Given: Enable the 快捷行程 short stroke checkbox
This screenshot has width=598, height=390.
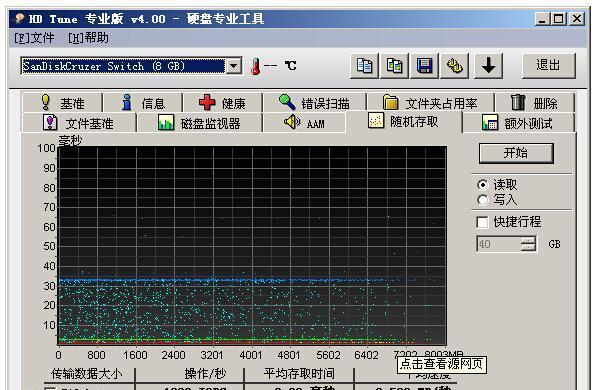Looking at the screenshot, I should pyautogui.click(x=482, y=222).
